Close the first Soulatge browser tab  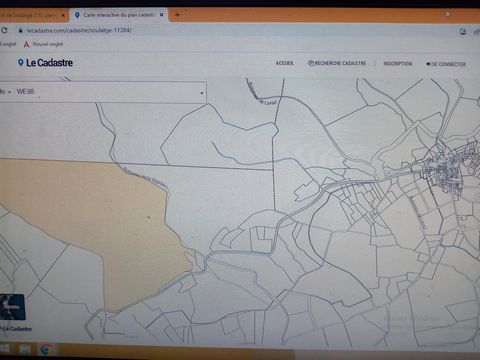(63, 15)
